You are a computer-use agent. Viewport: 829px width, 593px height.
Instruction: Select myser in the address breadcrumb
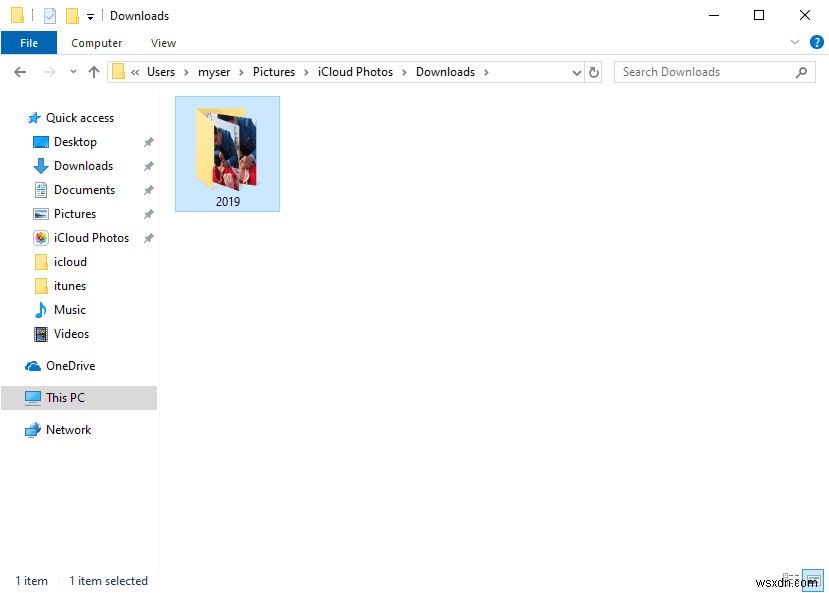(x=214, y=72)
